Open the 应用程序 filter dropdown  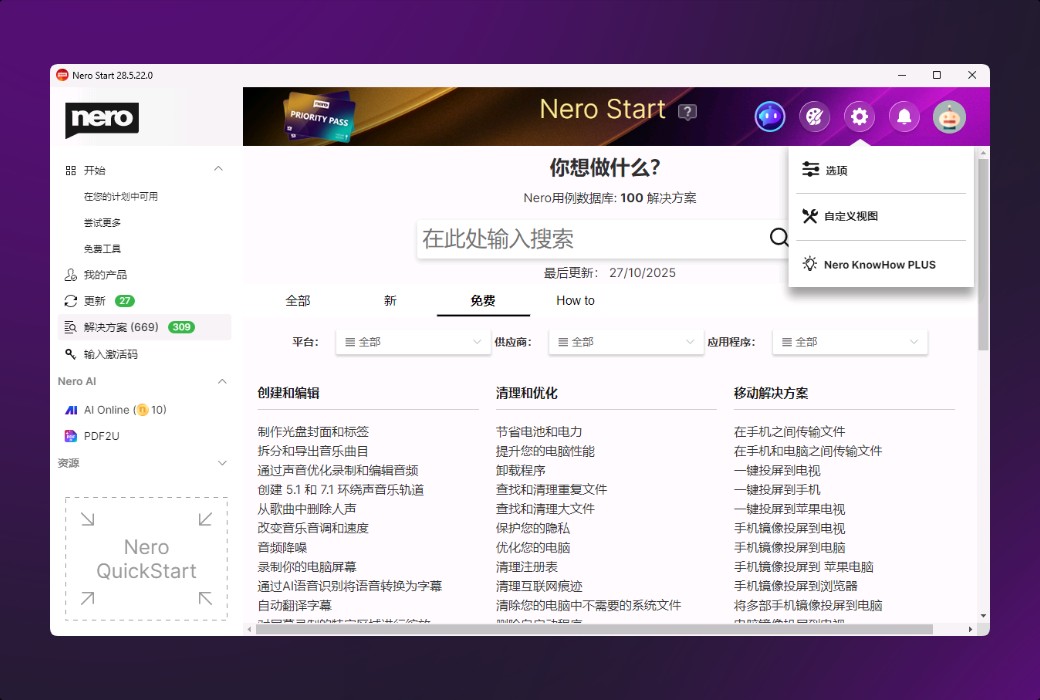pyautogui.click(x=849, y=341)
